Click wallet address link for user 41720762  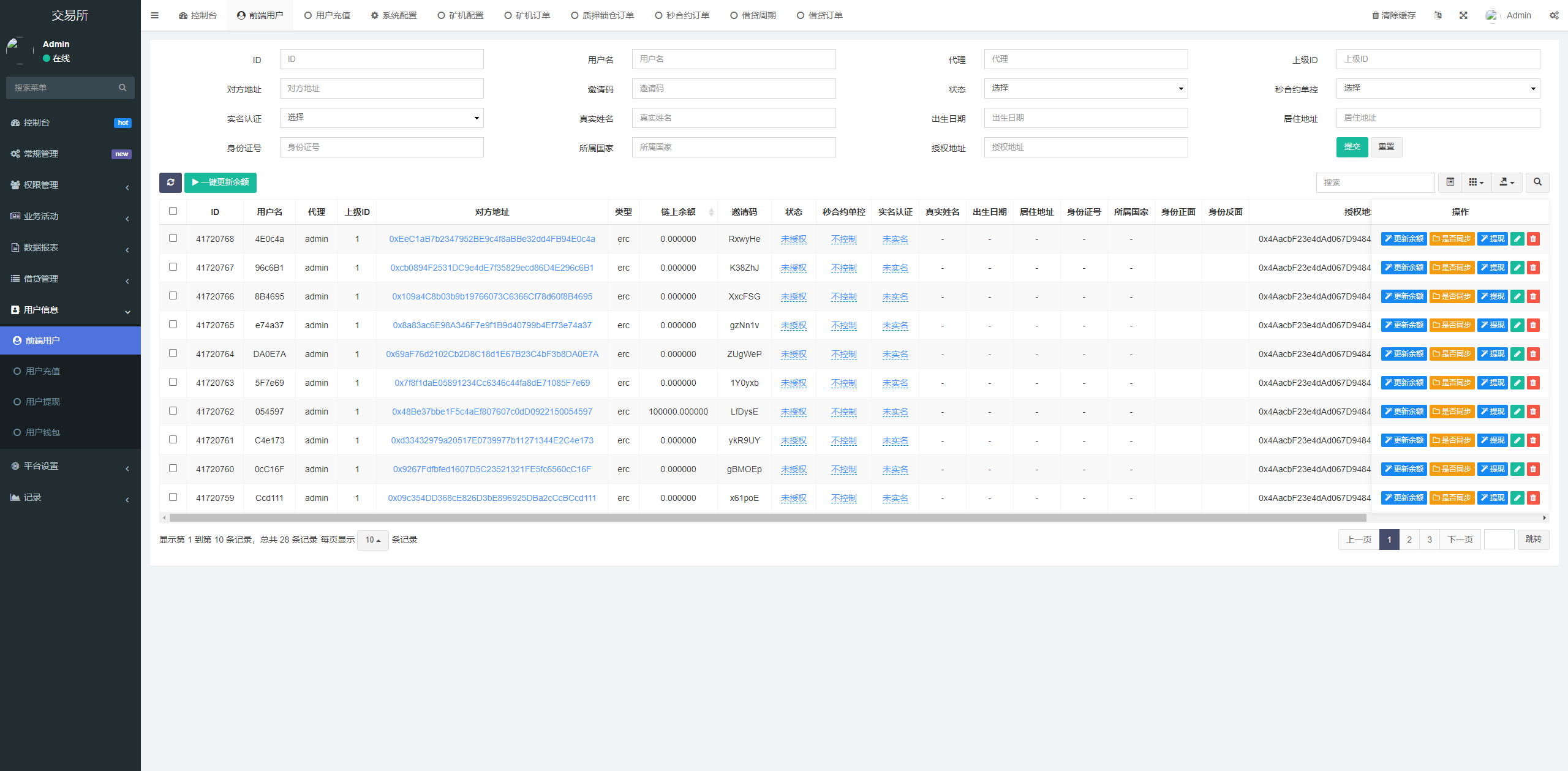pos(490,412)
